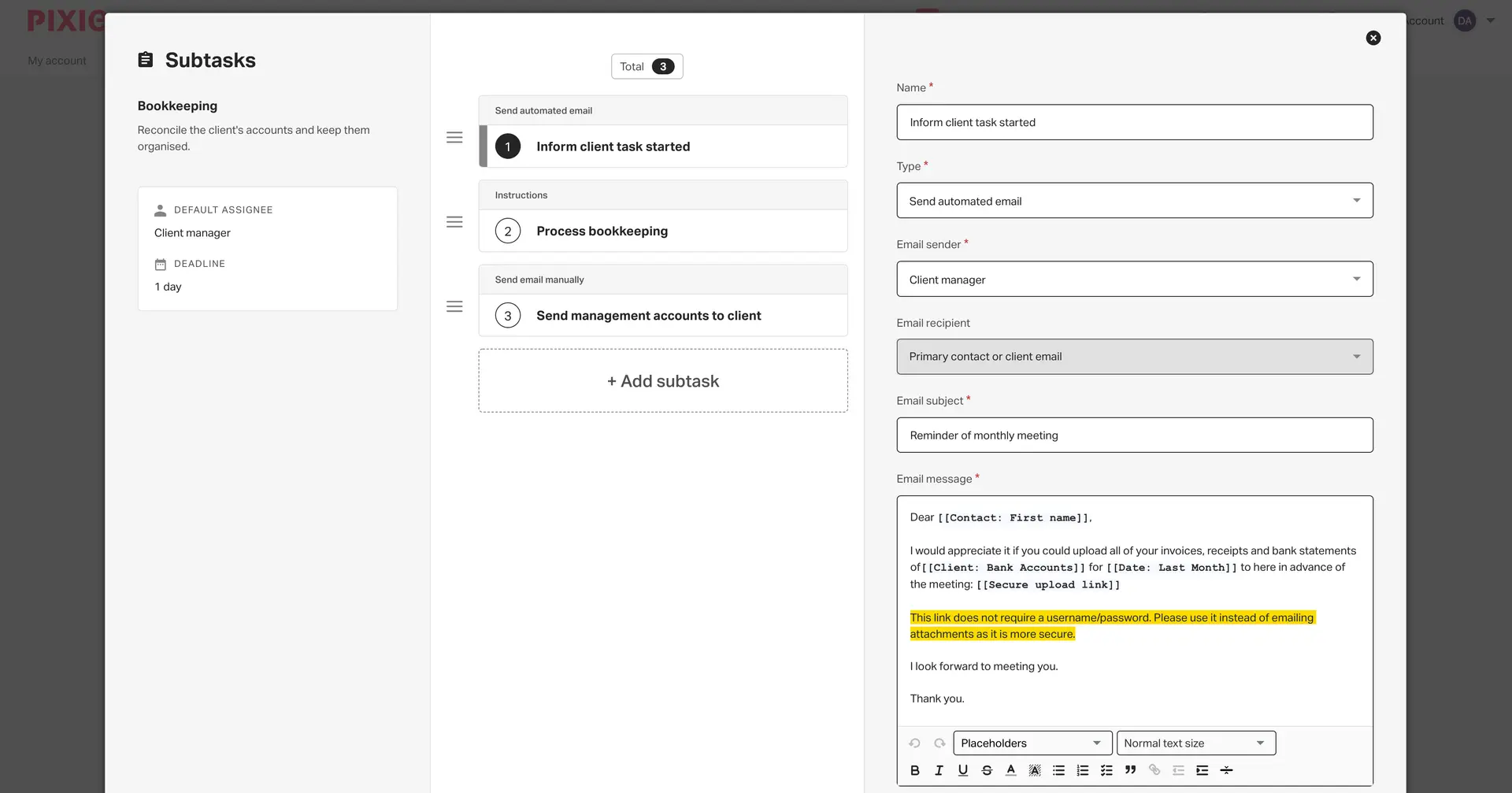Increase indent of the paragraph
Screen dimensions: 1512x793
click(1202, 770)
